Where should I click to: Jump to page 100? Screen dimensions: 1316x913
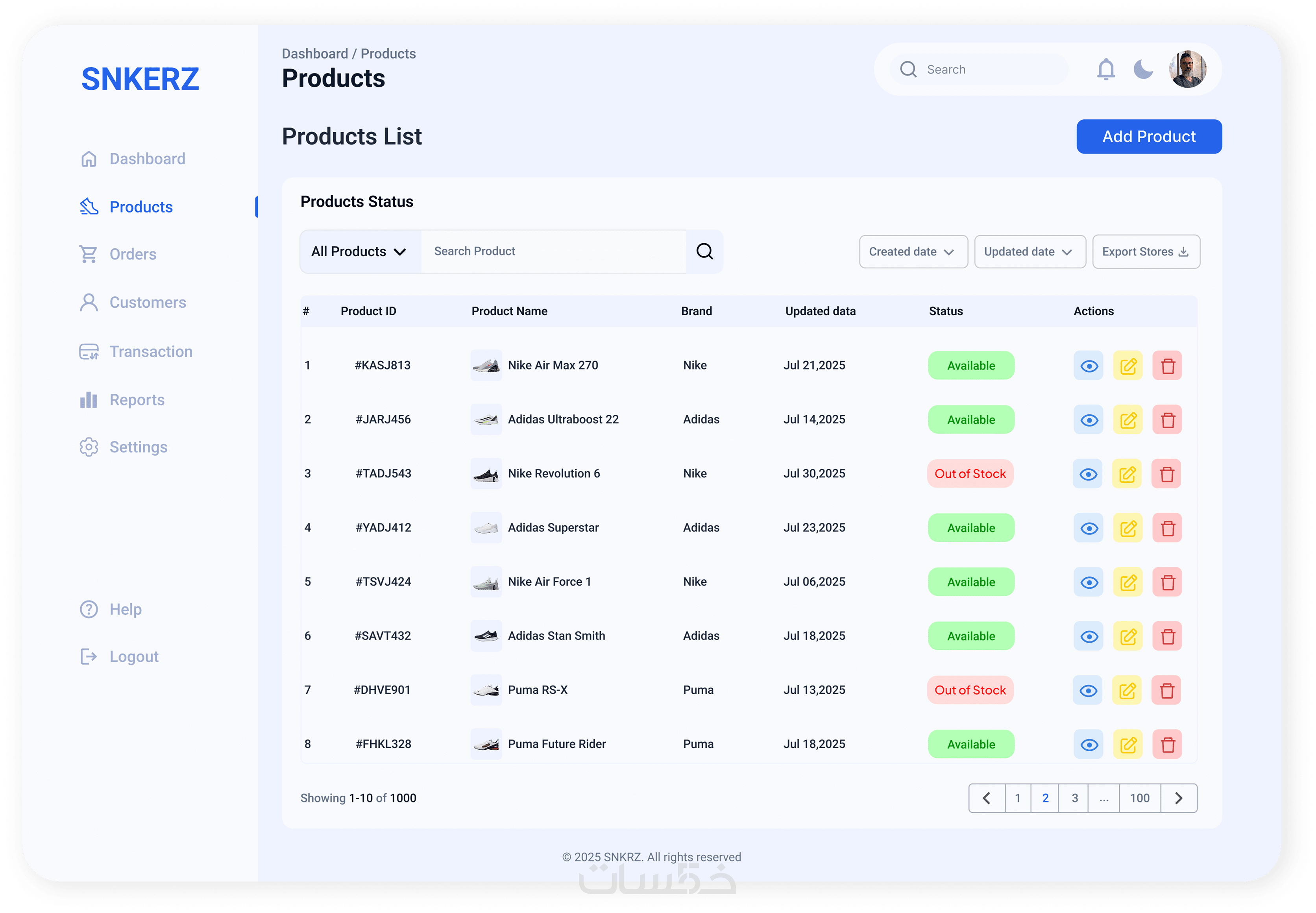[1139, 798]
